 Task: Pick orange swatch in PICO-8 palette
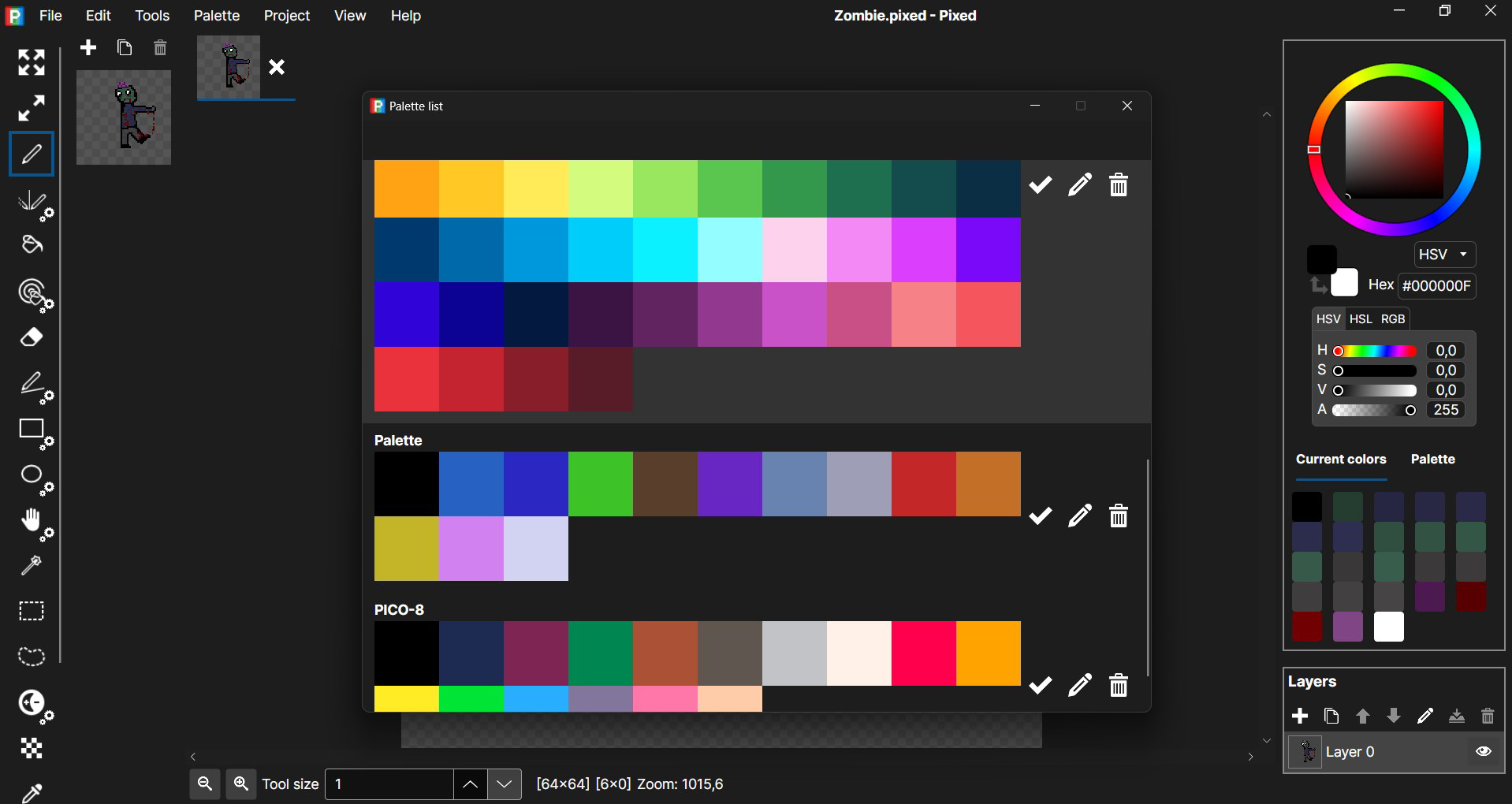[989, 653]
